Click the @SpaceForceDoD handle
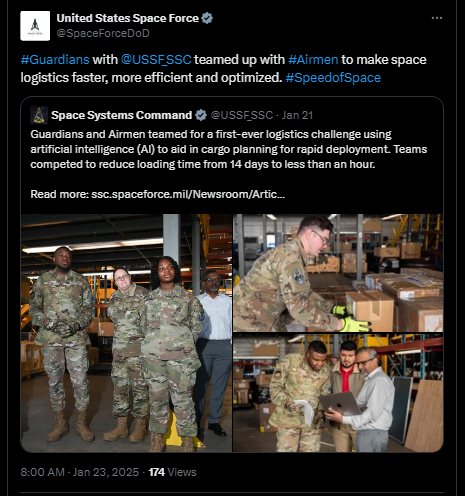Screen dimensions: 465x496 click(x=103, y=33)
